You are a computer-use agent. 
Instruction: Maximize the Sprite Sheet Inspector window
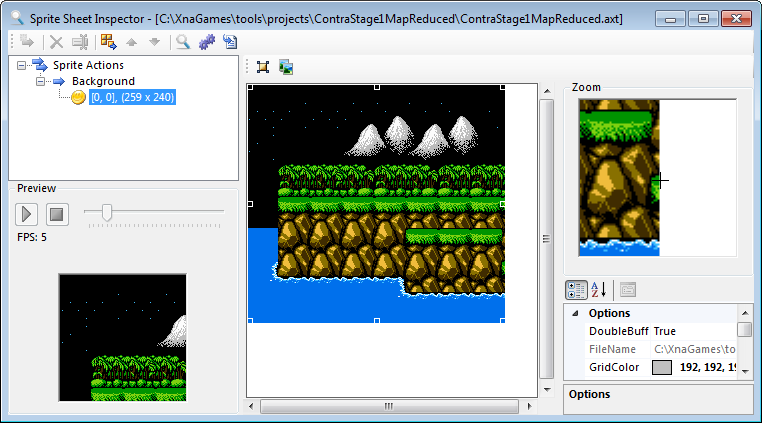pos(703,18)
